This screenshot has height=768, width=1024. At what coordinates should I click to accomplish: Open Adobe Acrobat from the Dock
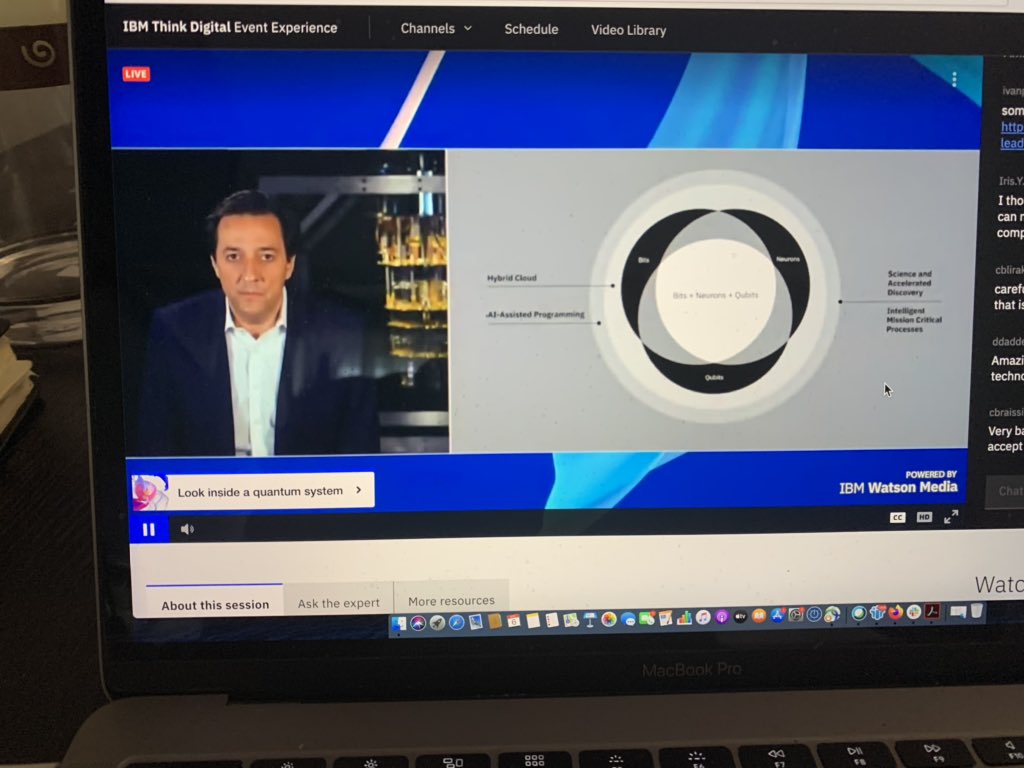(932, 611)
